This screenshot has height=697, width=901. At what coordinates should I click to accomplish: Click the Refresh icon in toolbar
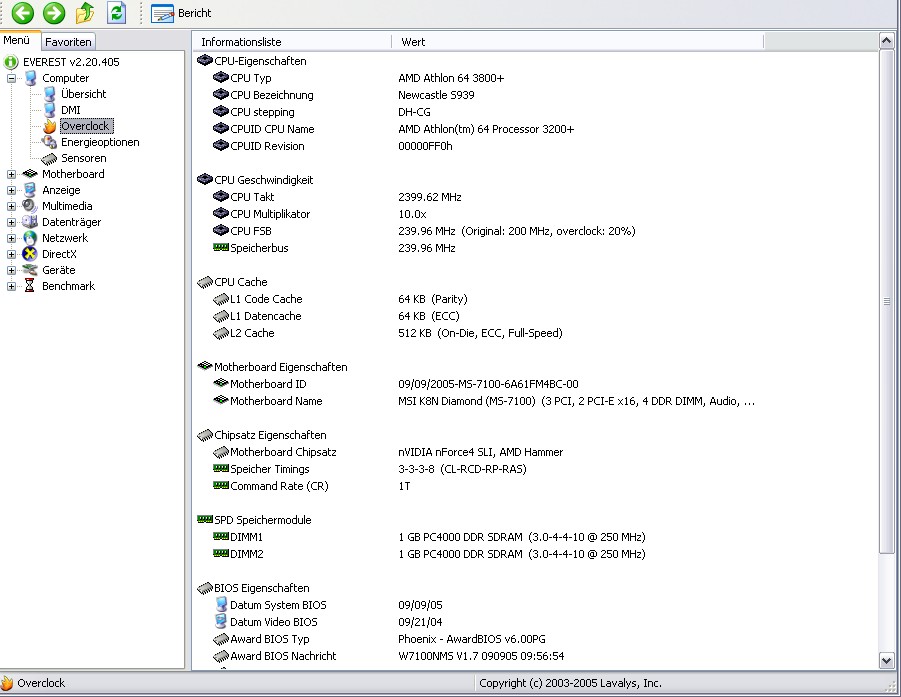[117, 13]
